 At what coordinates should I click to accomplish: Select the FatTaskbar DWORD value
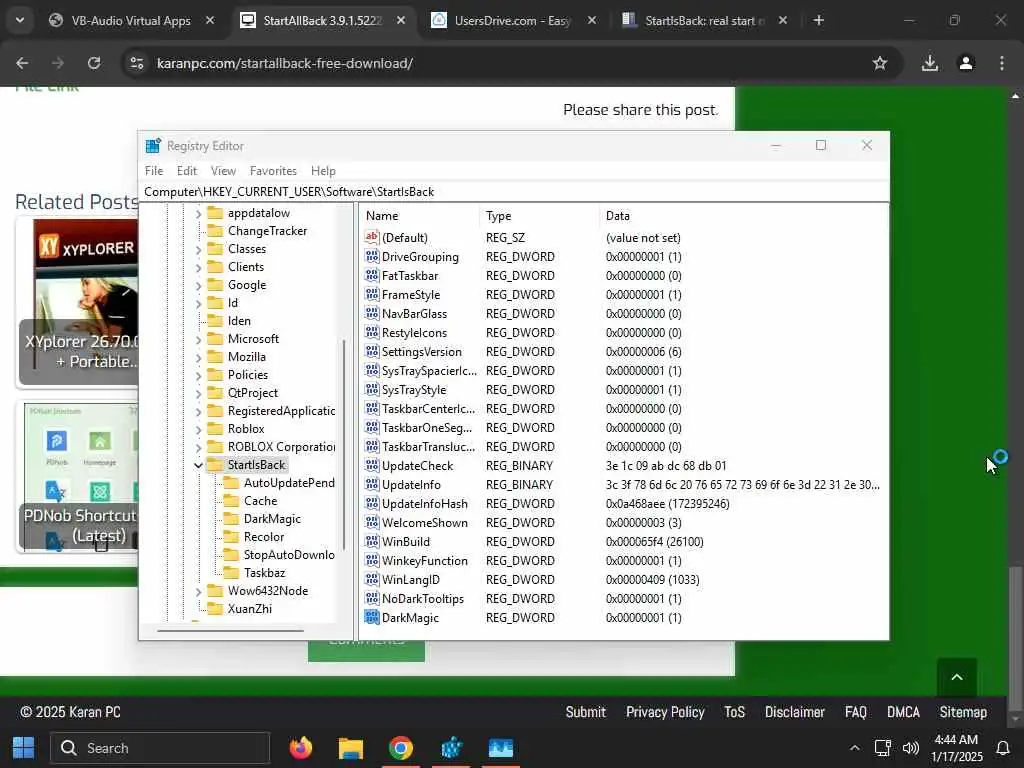(x=409, y=276)
